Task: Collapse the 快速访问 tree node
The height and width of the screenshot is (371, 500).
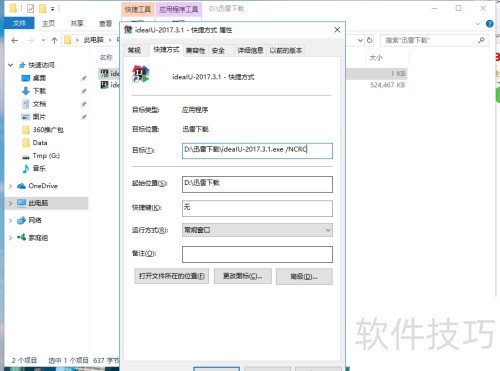Action: coord(11,65)
